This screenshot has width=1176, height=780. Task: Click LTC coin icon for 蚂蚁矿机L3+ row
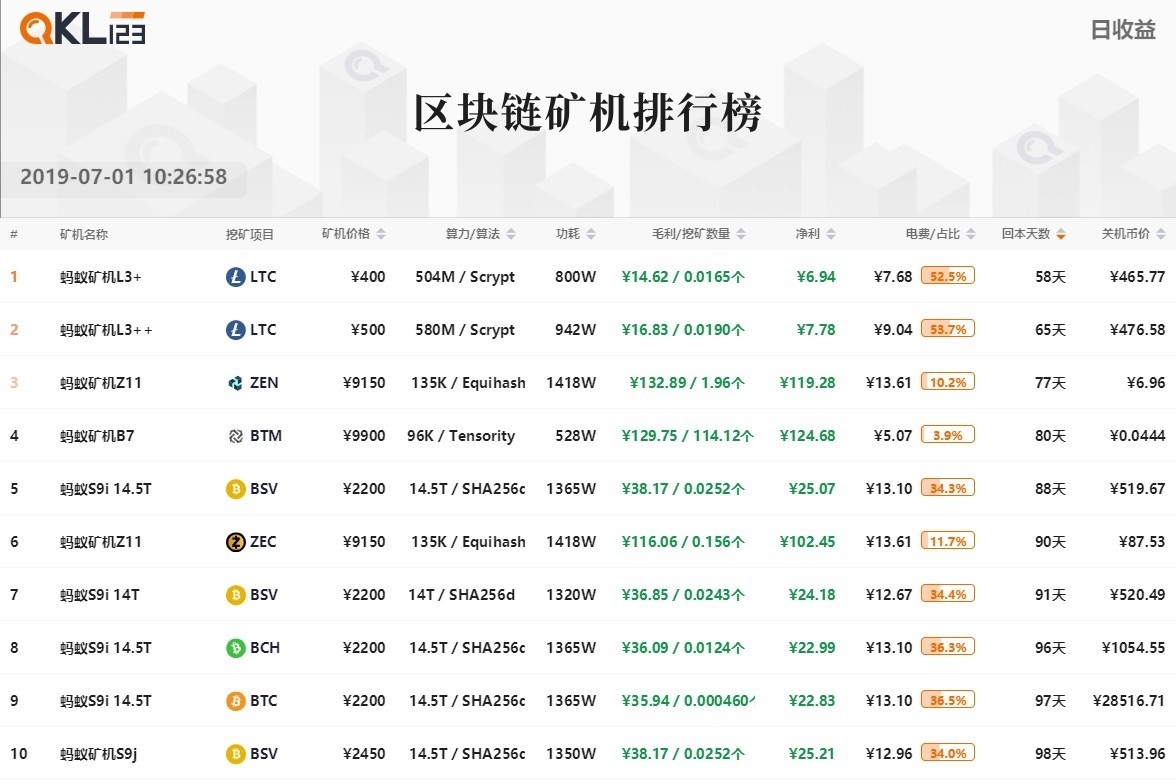tap(236, 277)
